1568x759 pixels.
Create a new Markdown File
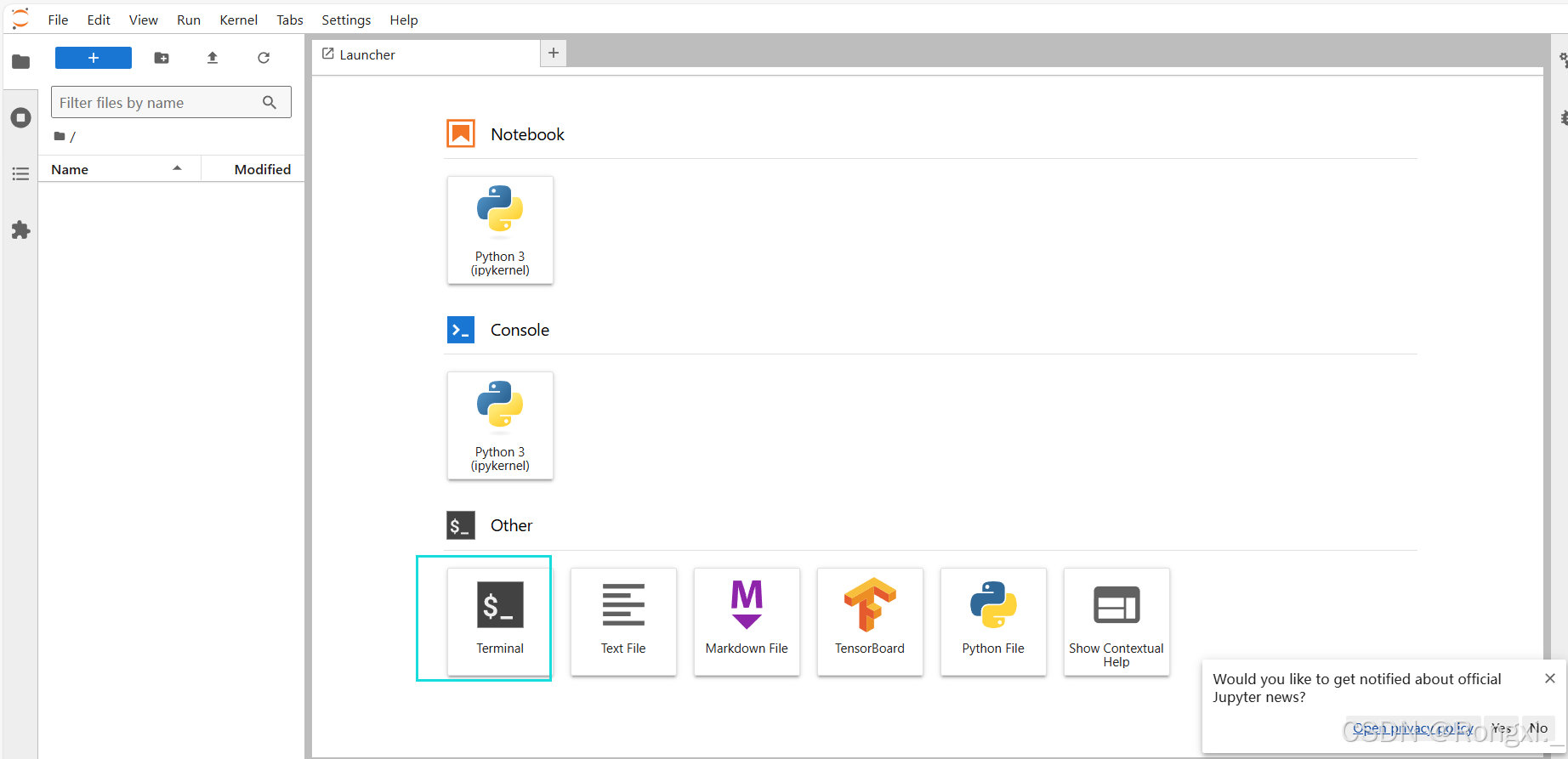747,621
